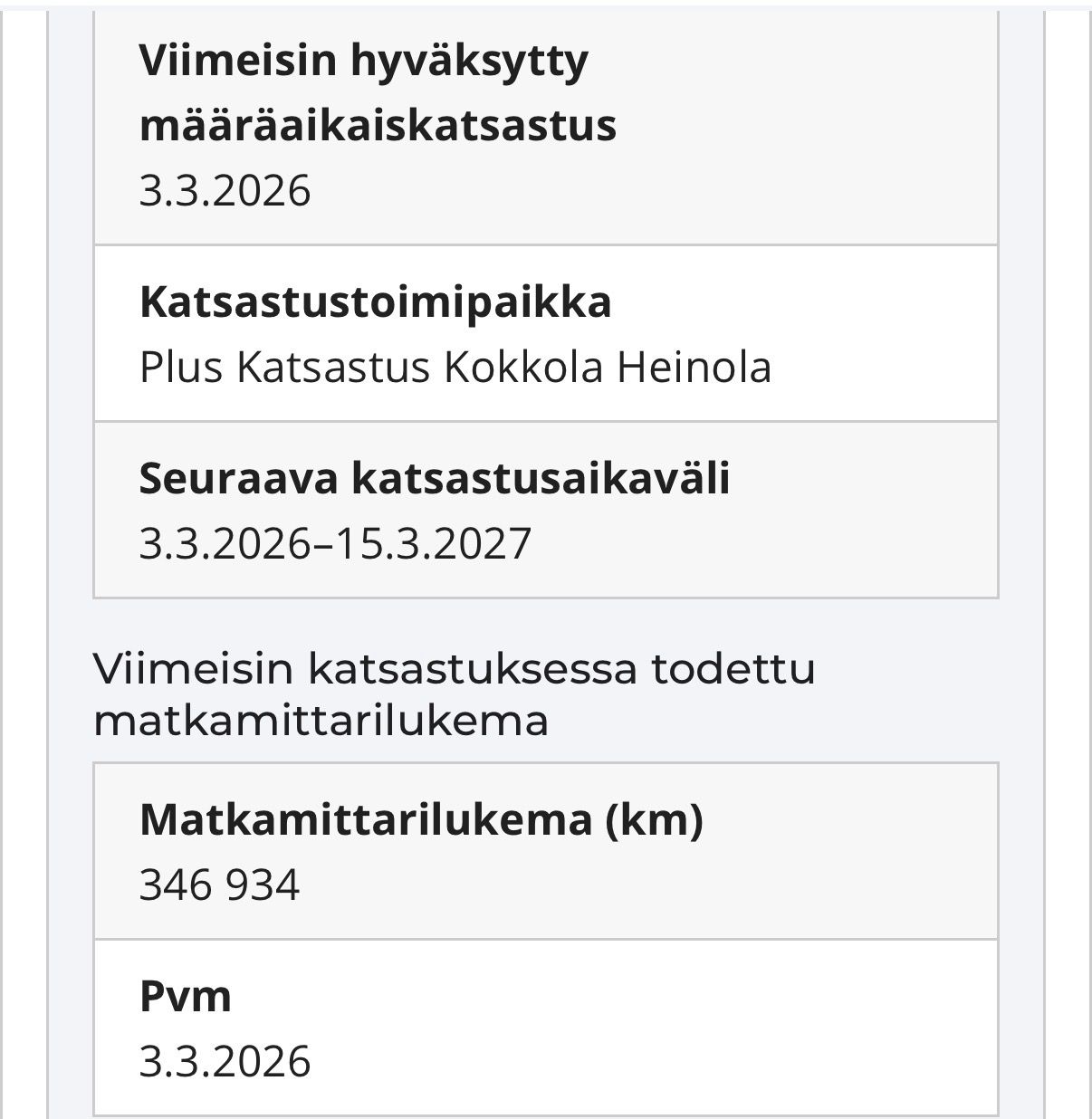The height and width of the screenshot is (1119, 1092).
Task: Click the word 'todettu' in section heading
Action: (733, 669)
